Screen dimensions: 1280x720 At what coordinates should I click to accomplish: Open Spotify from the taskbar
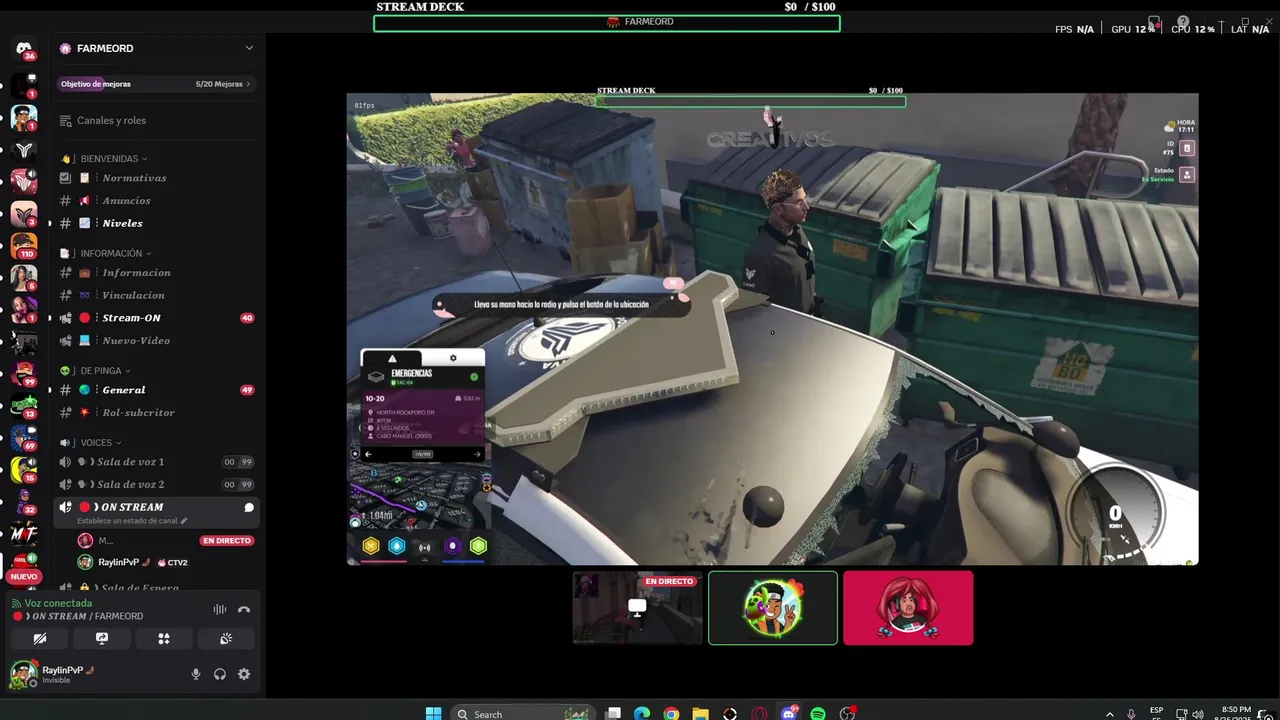pyautogui.click(x=818, y=713)
